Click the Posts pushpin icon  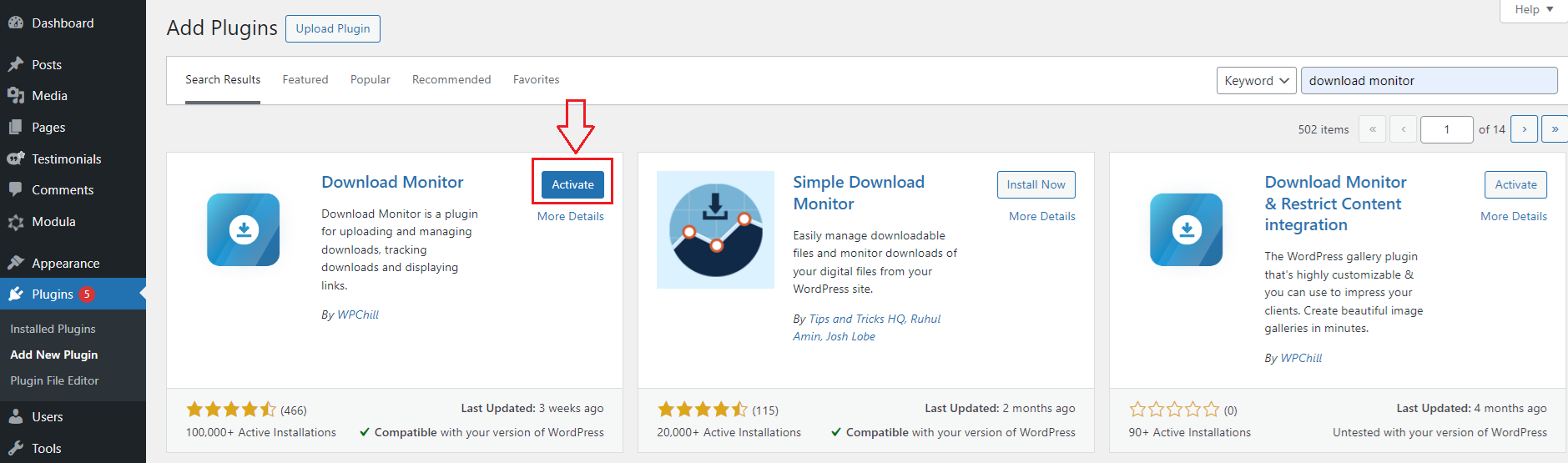click(x=15, y=64)
